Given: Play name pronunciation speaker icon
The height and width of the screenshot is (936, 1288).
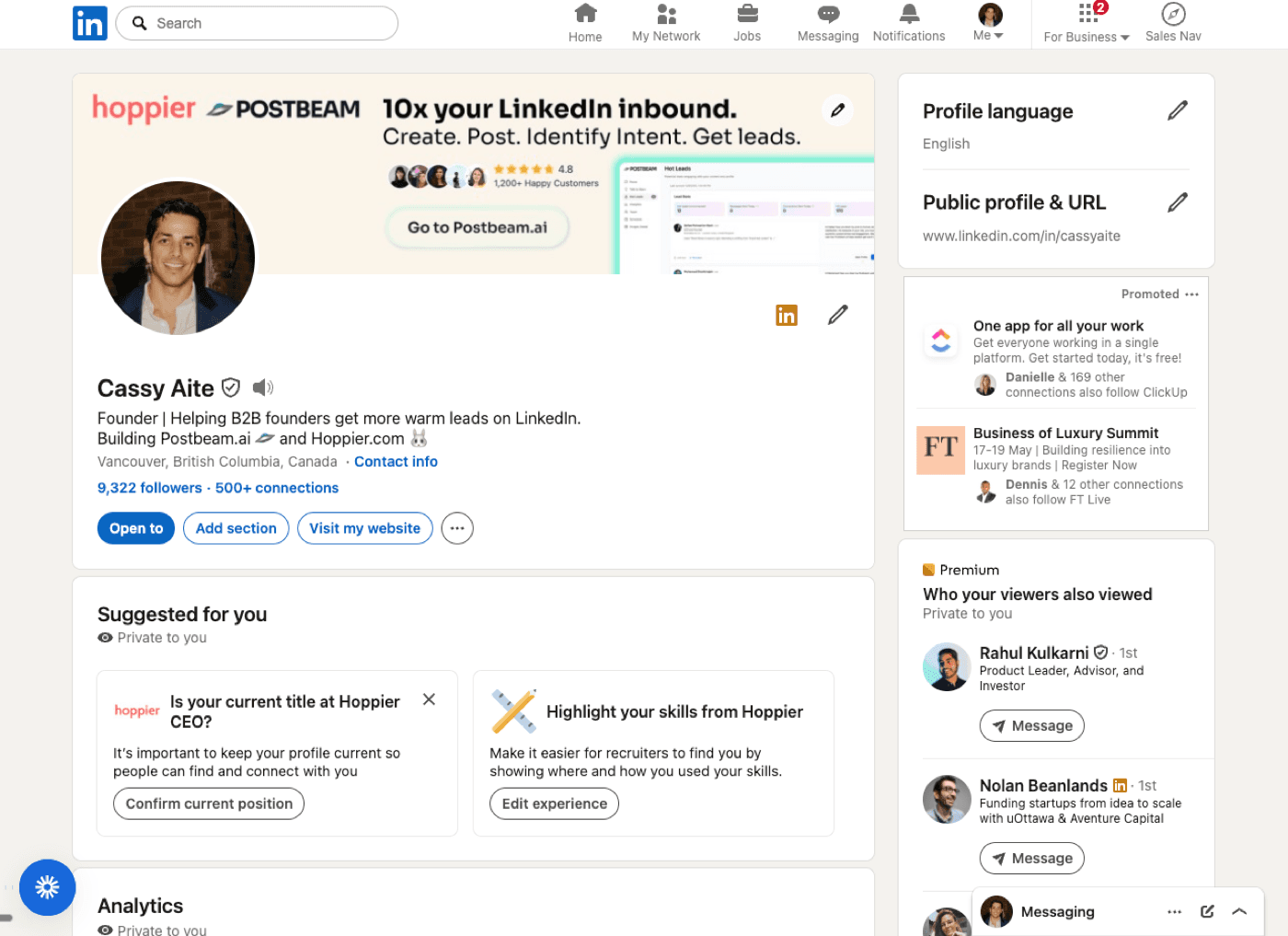Looking at the screenshot, I should click(x=263, y=387).
